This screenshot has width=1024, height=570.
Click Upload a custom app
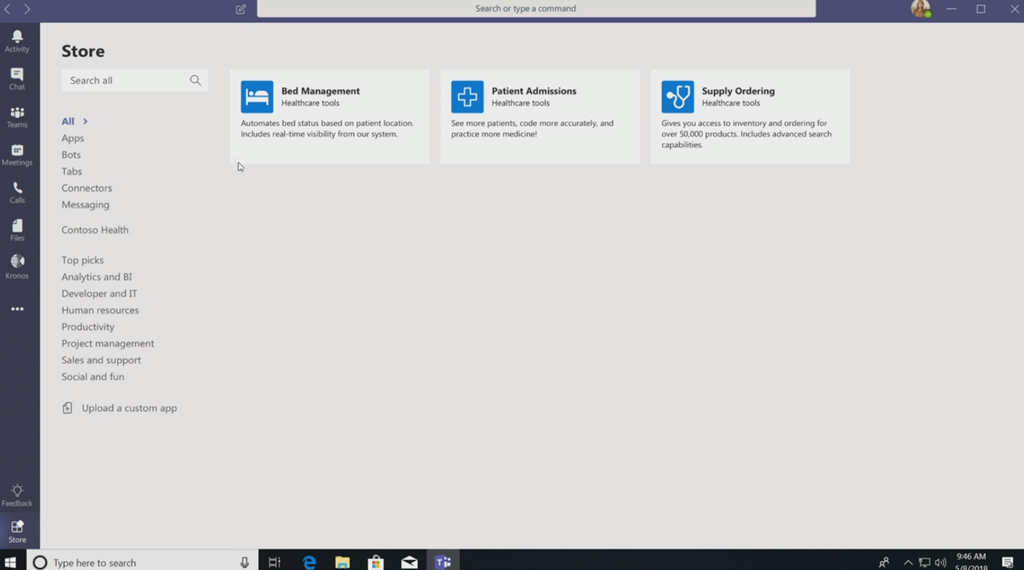(129, 408)
